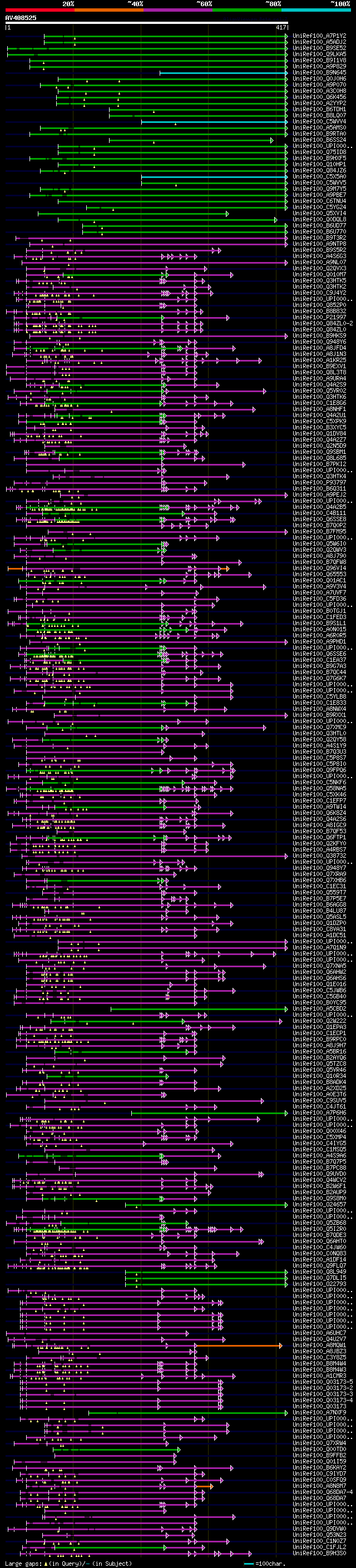Click label UniRef100_Q9UVD0
356x1568 pixels.
(x=319, y=1174)
